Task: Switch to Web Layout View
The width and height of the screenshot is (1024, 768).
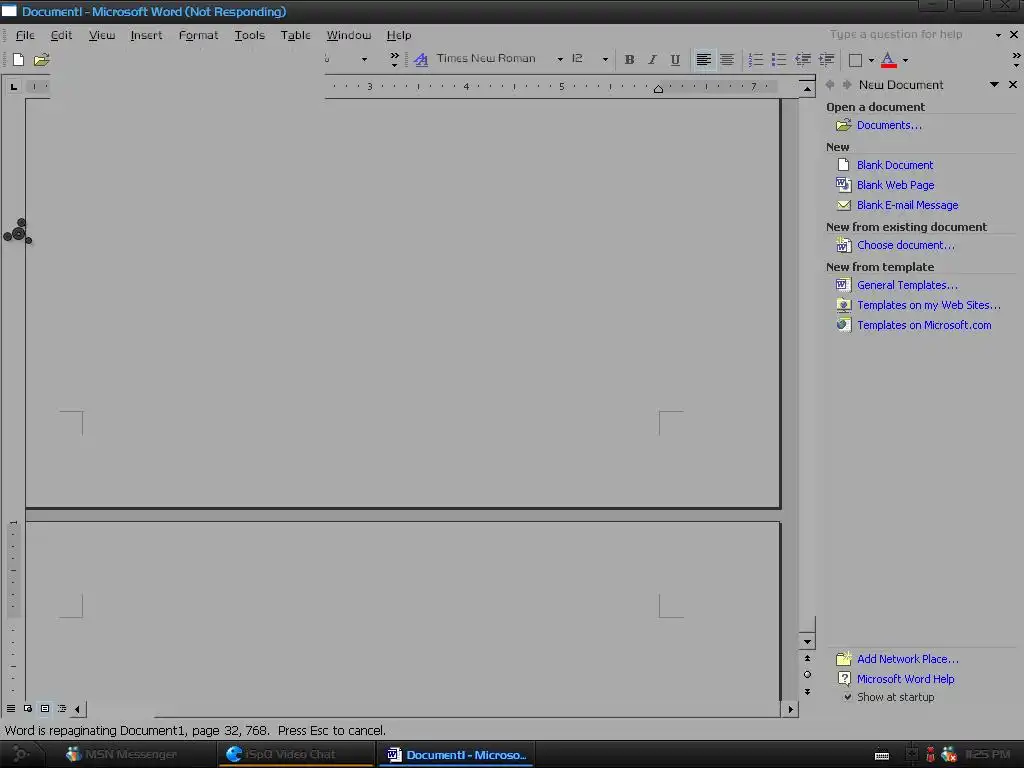Action: 28,709
